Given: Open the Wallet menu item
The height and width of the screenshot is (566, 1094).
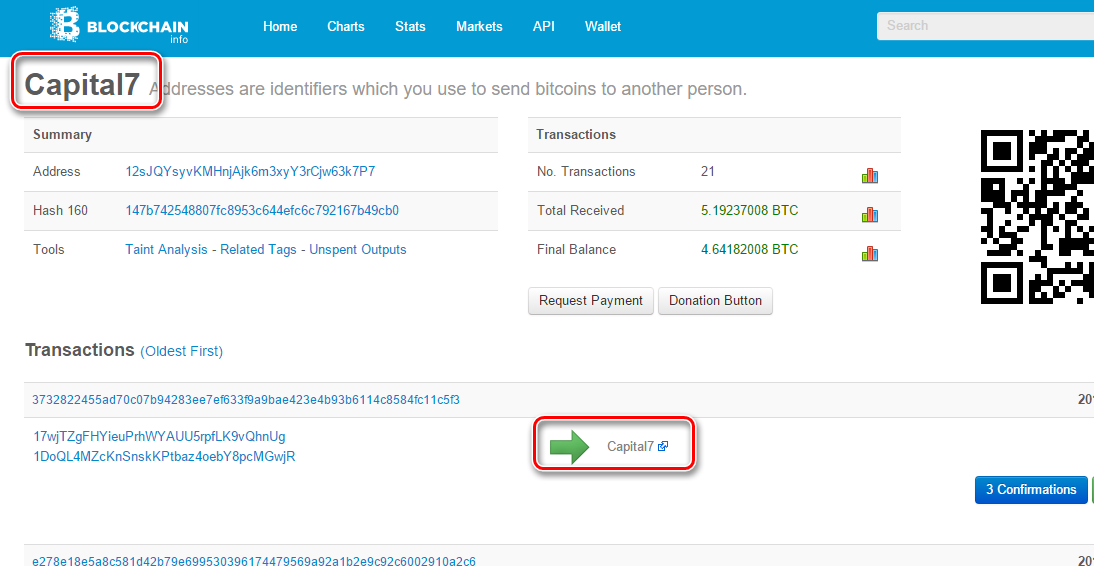Looking at the screenshot, I should (x=603, y=27).
